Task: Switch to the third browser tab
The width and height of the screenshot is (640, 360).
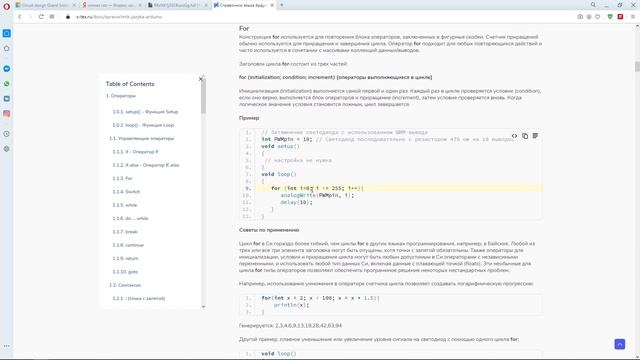Action: pos(177,5)
